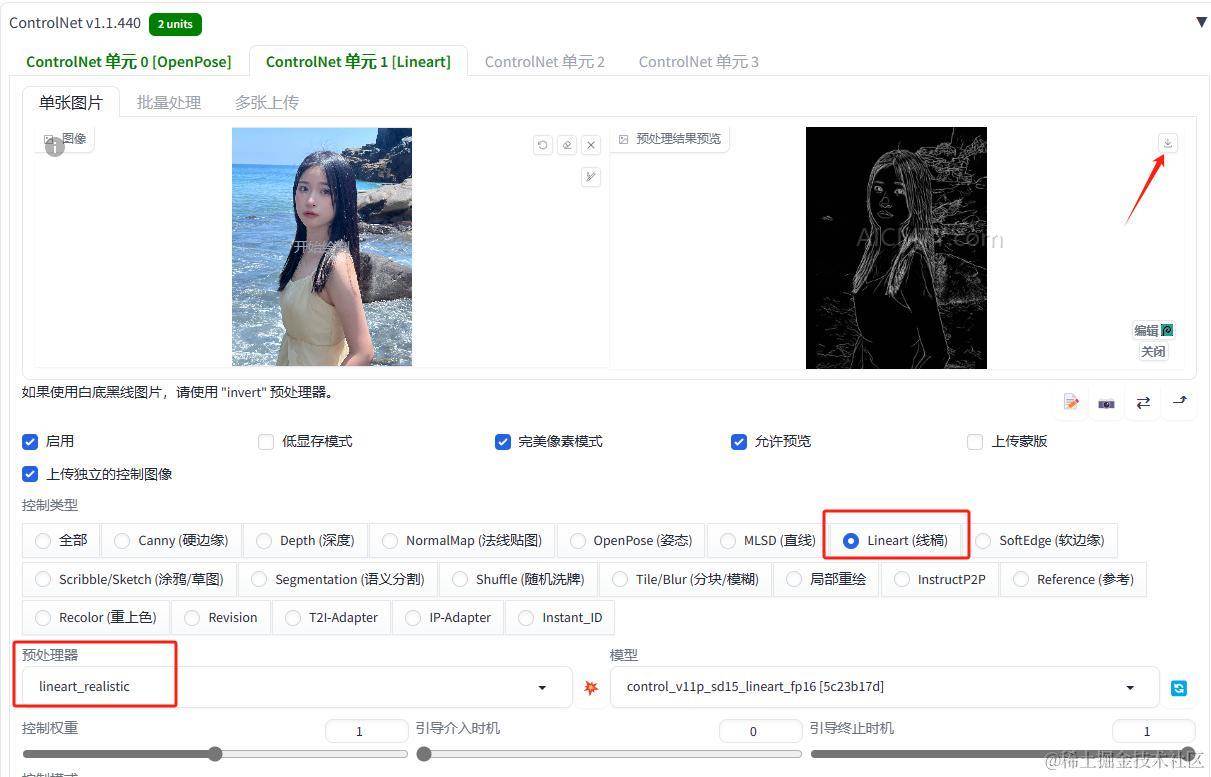Refresh the model list with the blue refresh icon

click(1179, 688)
